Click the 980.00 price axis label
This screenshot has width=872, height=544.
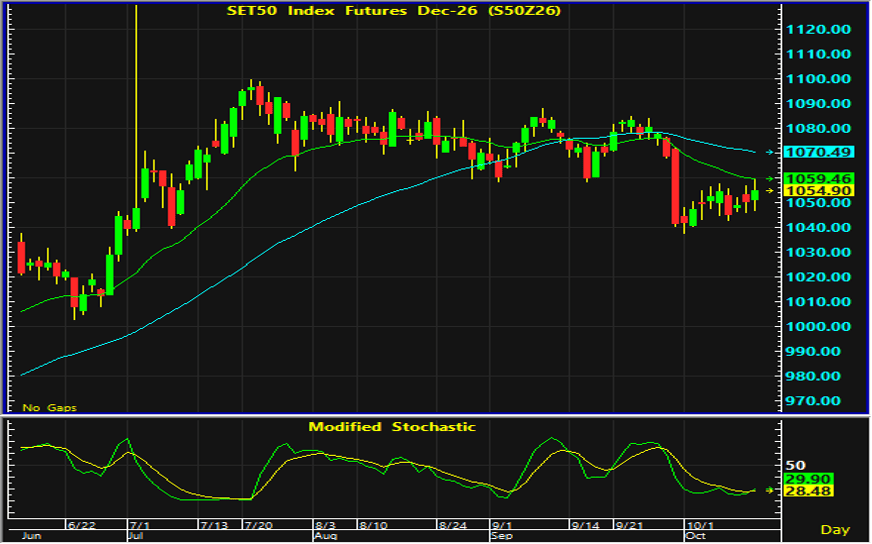tap(813, 376)
